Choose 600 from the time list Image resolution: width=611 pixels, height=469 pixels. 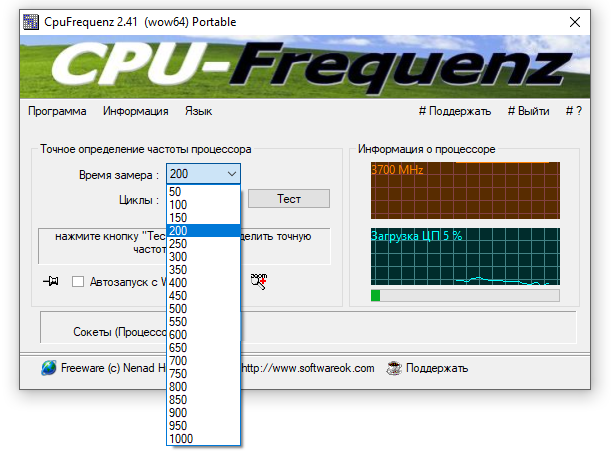click(x=203, y=335)
